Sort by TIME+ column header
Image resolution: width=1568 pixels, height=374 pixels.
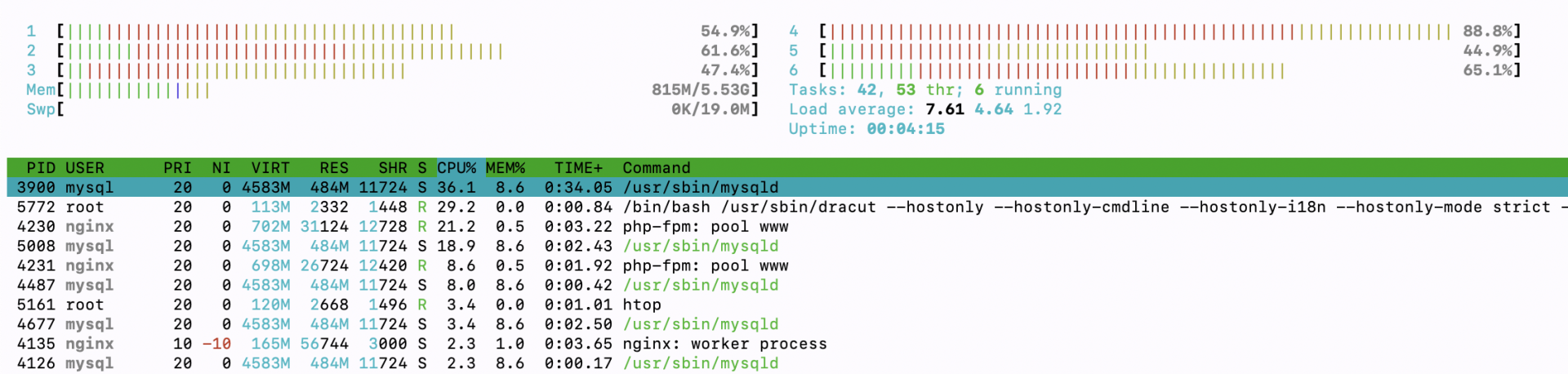pyautogui.click(x=578, y=167)
